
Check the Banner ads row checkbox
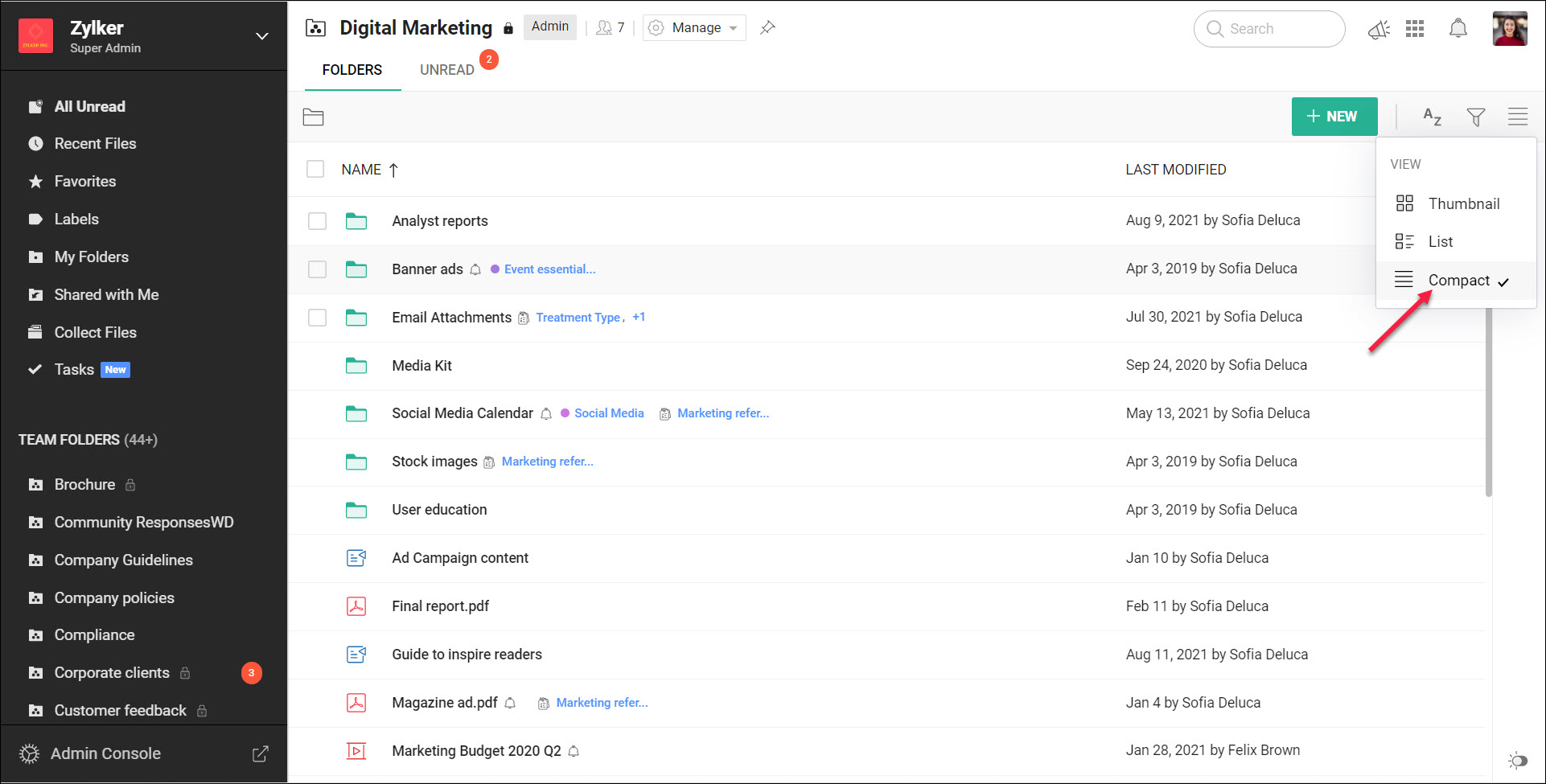317,269
